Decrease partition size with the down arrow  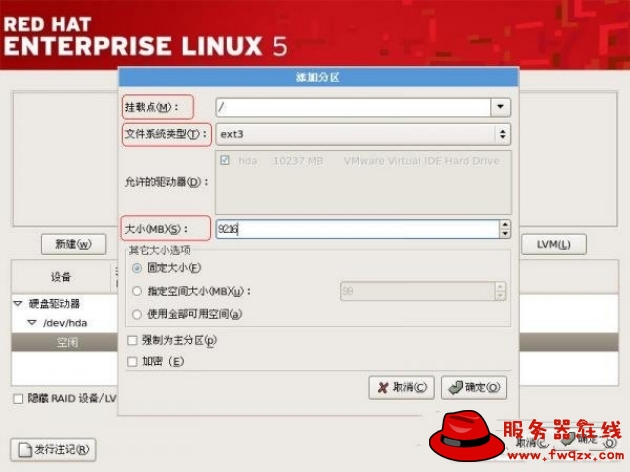coord(505,234)
